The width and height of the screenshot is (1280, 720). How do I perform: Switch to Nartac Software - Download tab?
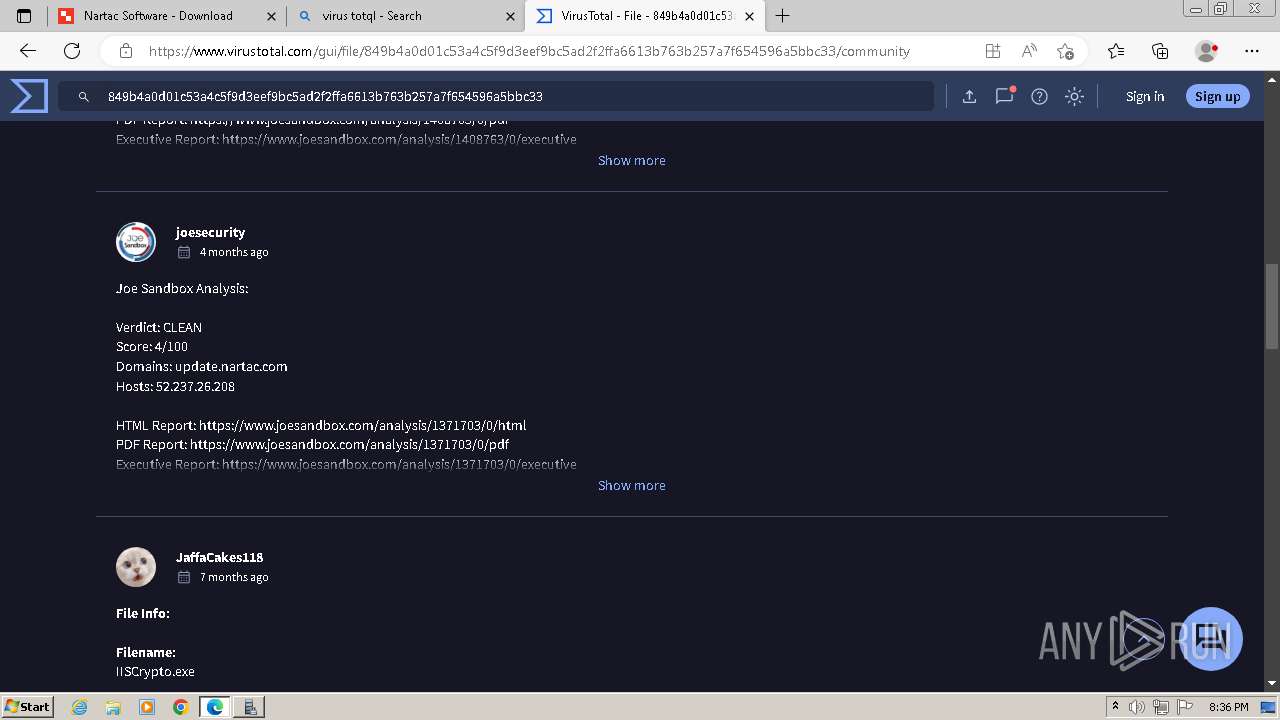pyautogui.click(x=165, y=16)
